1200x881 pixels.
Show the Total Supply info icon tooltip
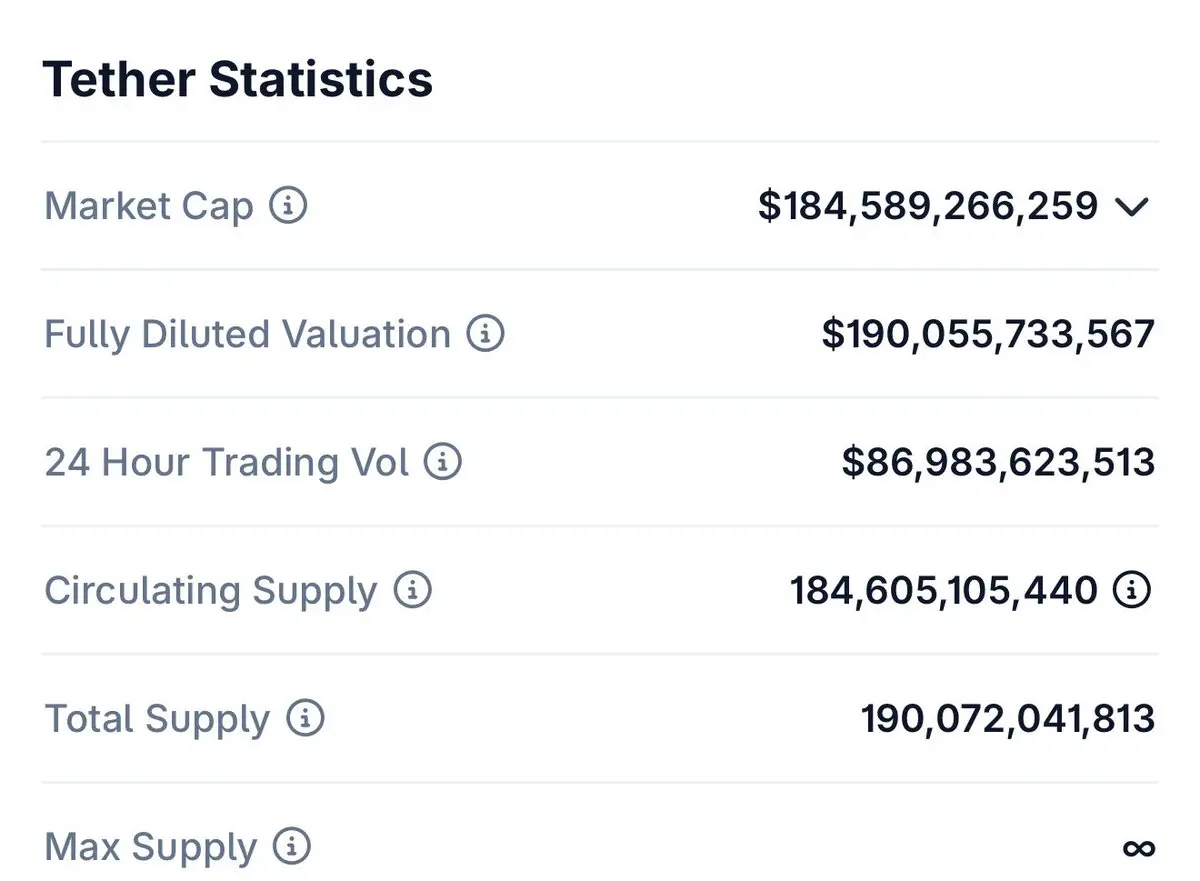(306, 718)
